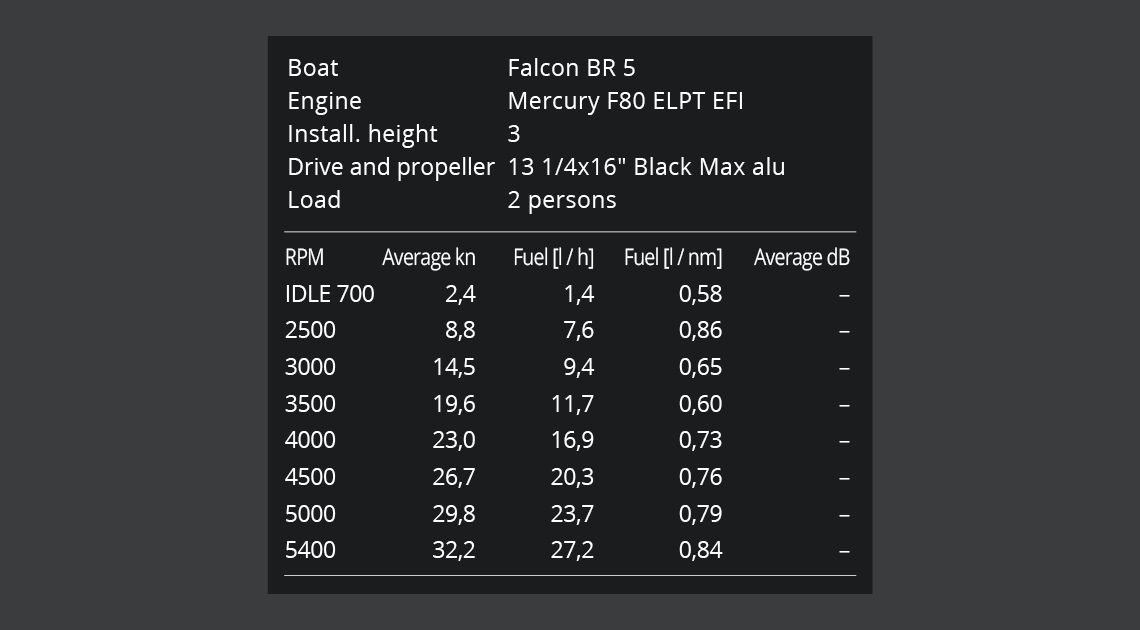The image size is (1140, 630).
Task: Click the Average kn column header
Action: click(428, 257)
